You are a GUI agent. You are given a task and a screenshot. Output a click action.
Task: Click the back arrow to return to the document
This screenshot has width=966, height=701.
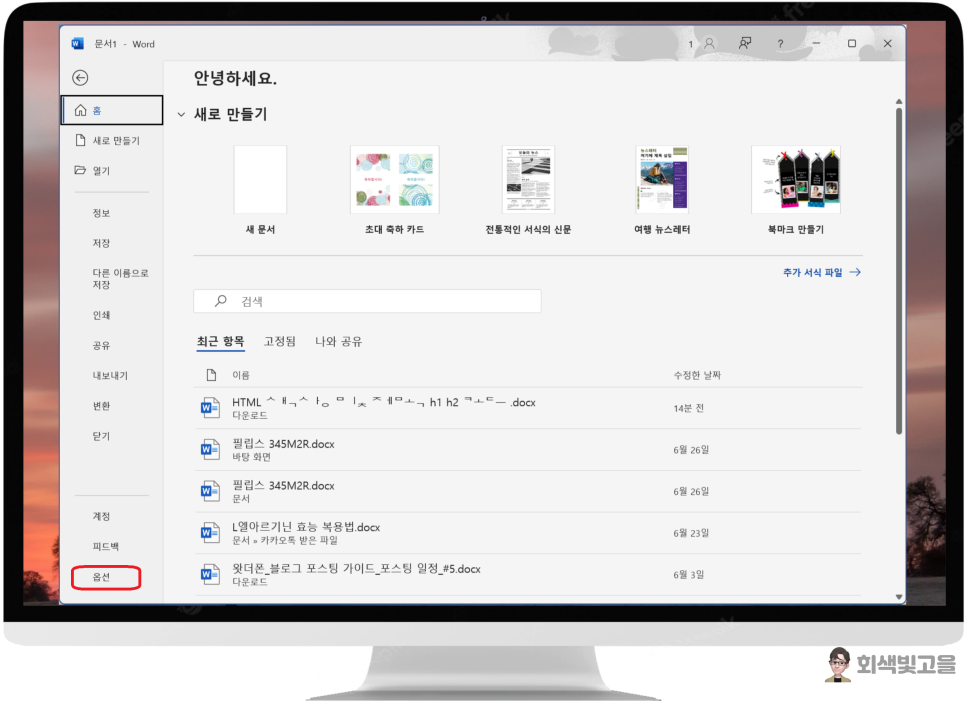tap(80, 78)
